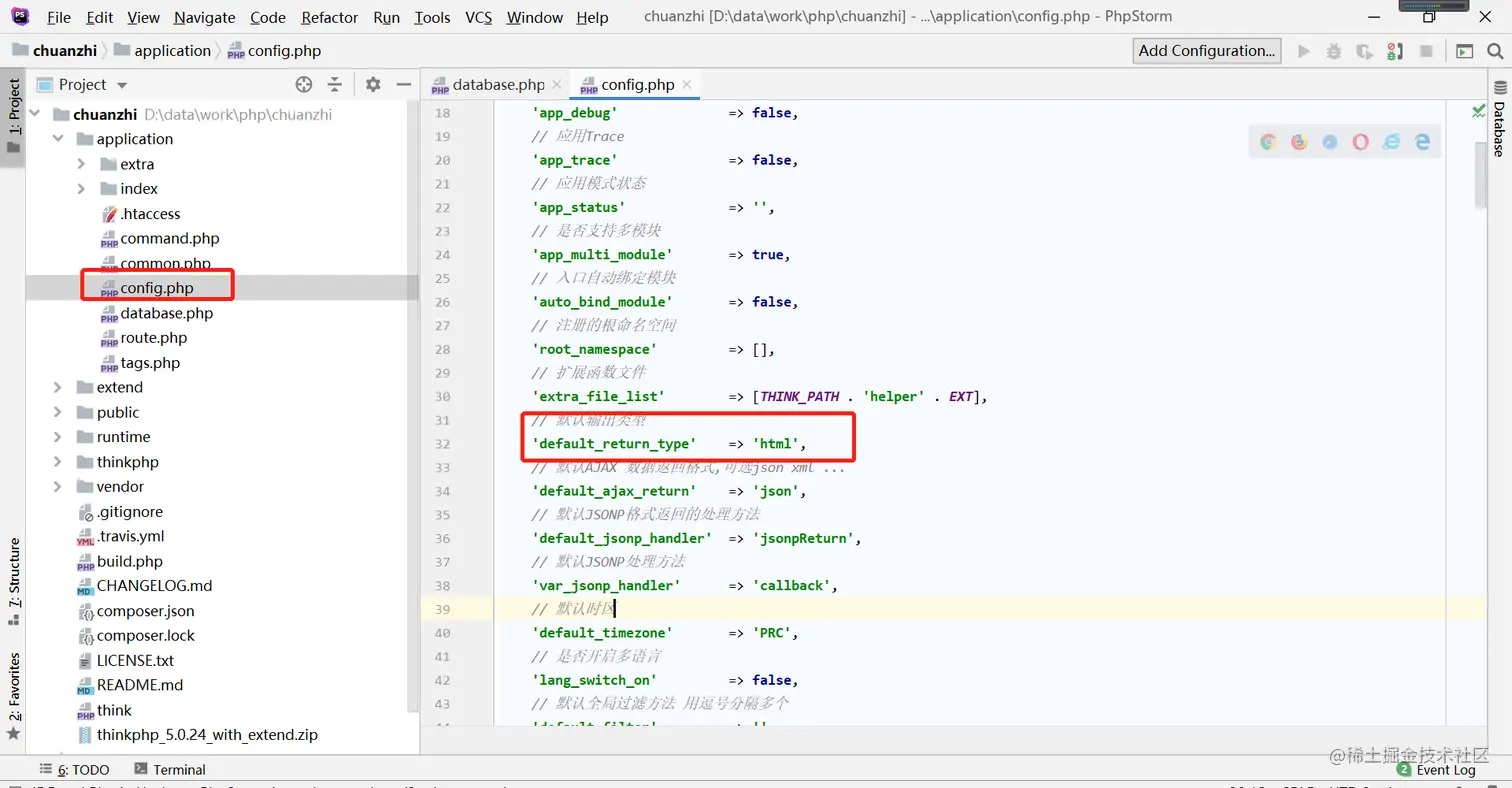
Task: Expand the extend folder arrow
Action: [59, 387]
